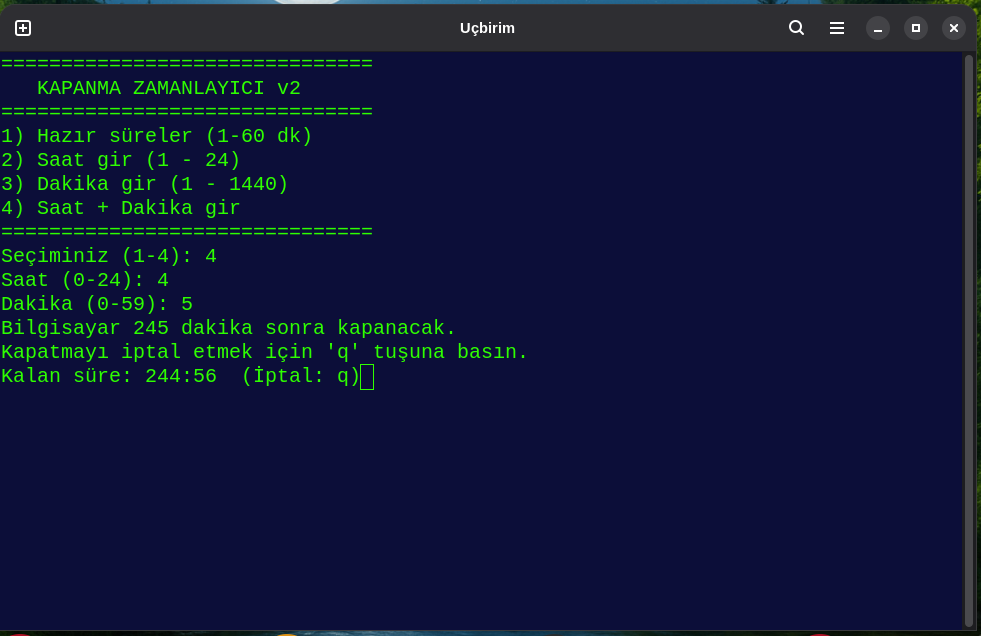Click the KAPANMA ZAMANLAYICI v2 heading
Viewport: 981px width, 636px height.
168,88
